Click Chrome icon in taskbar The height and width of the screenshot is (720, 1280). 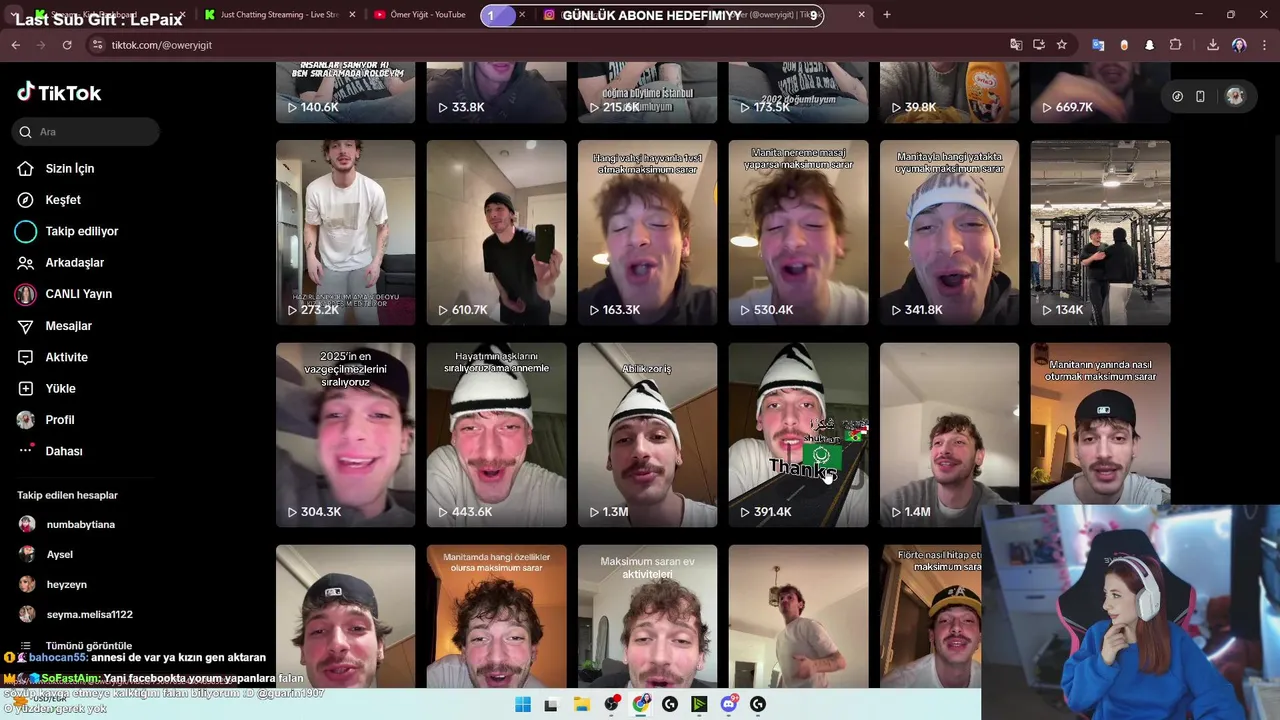tap(641, 704)
